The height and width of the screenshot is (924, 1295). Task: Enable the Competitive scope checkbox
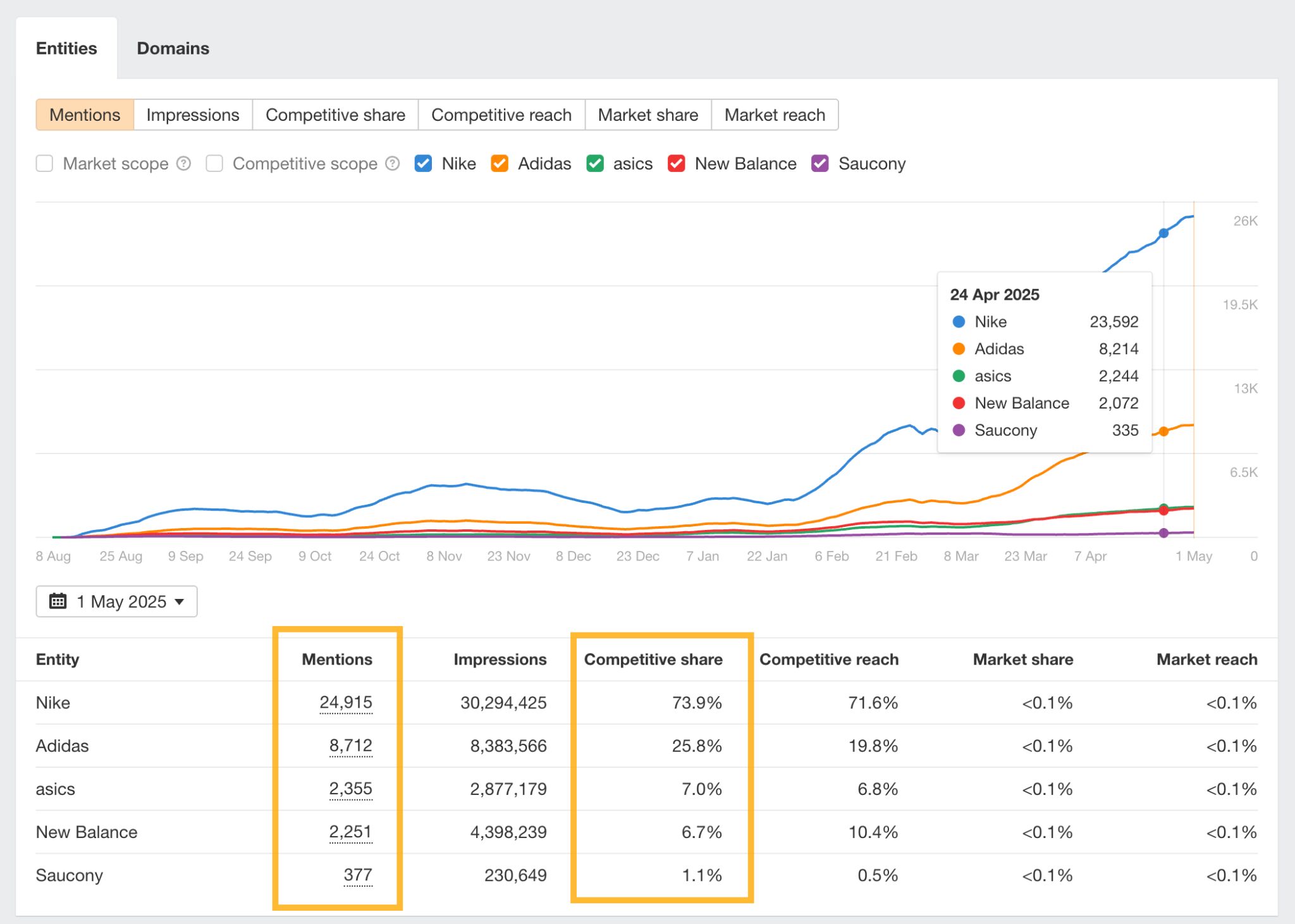tap(214, 163)
